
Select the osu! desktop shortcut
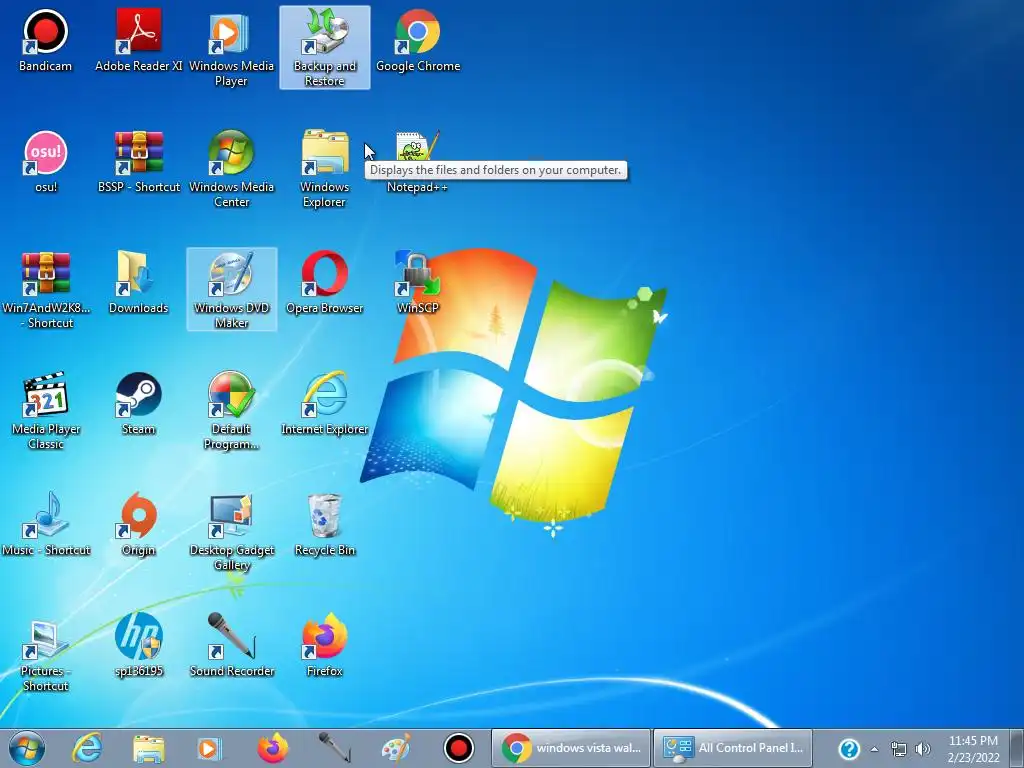pyautogui.click(x=45, y=161)
